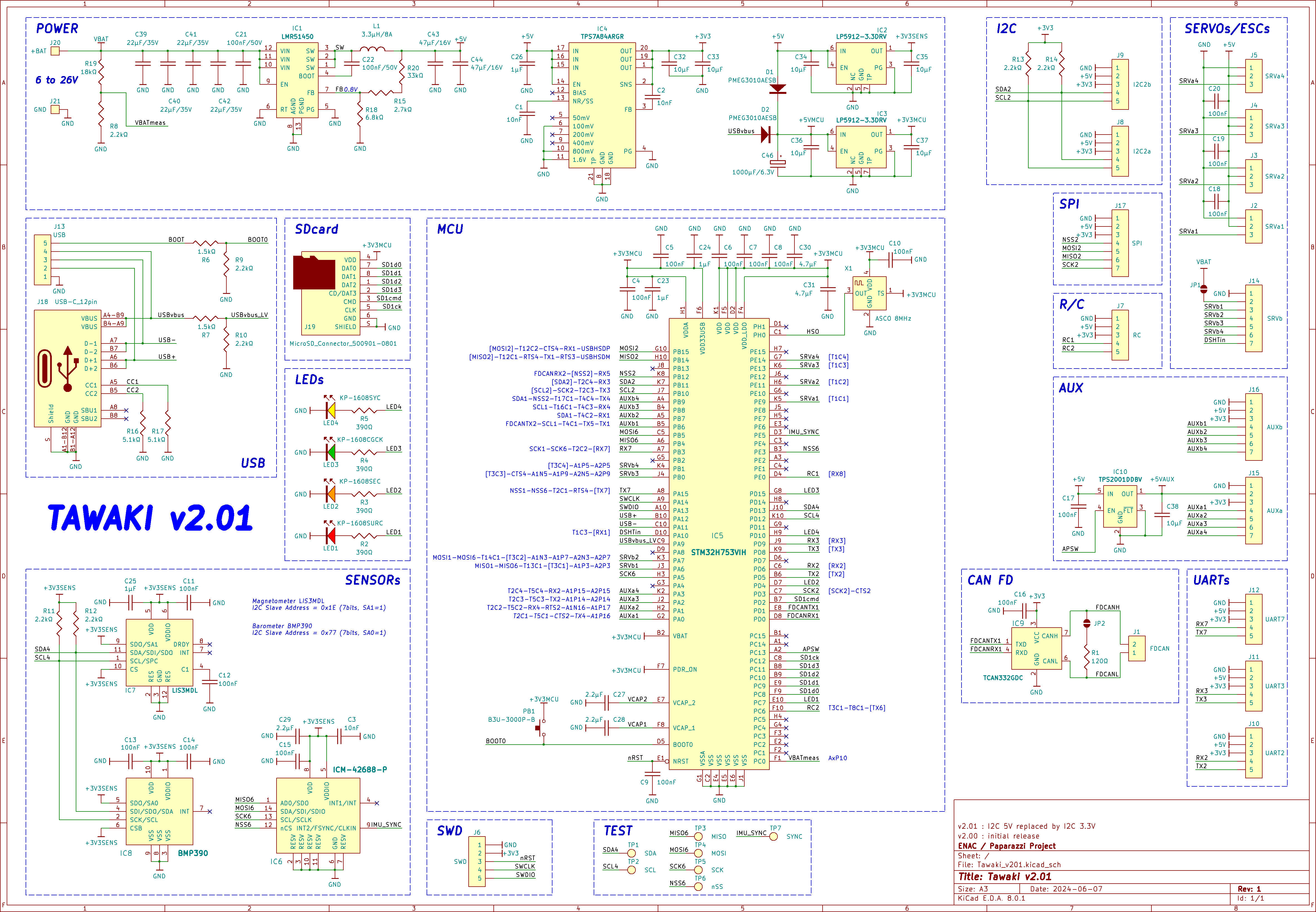Select the SENSORs section heading
This screenshot has height=912, width=1316.
pos(372,580)
